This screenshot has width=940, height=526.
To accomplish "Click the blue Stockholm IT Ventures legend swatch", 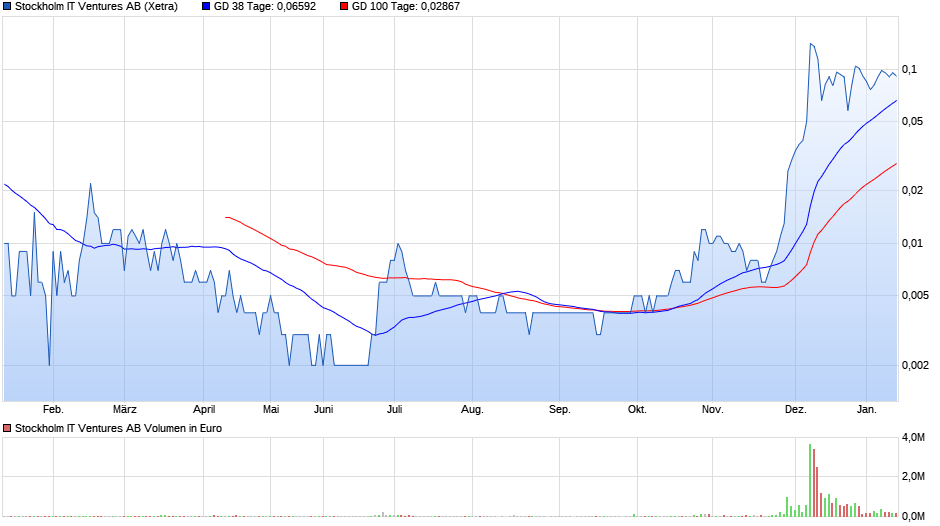I will pos(7,7).
